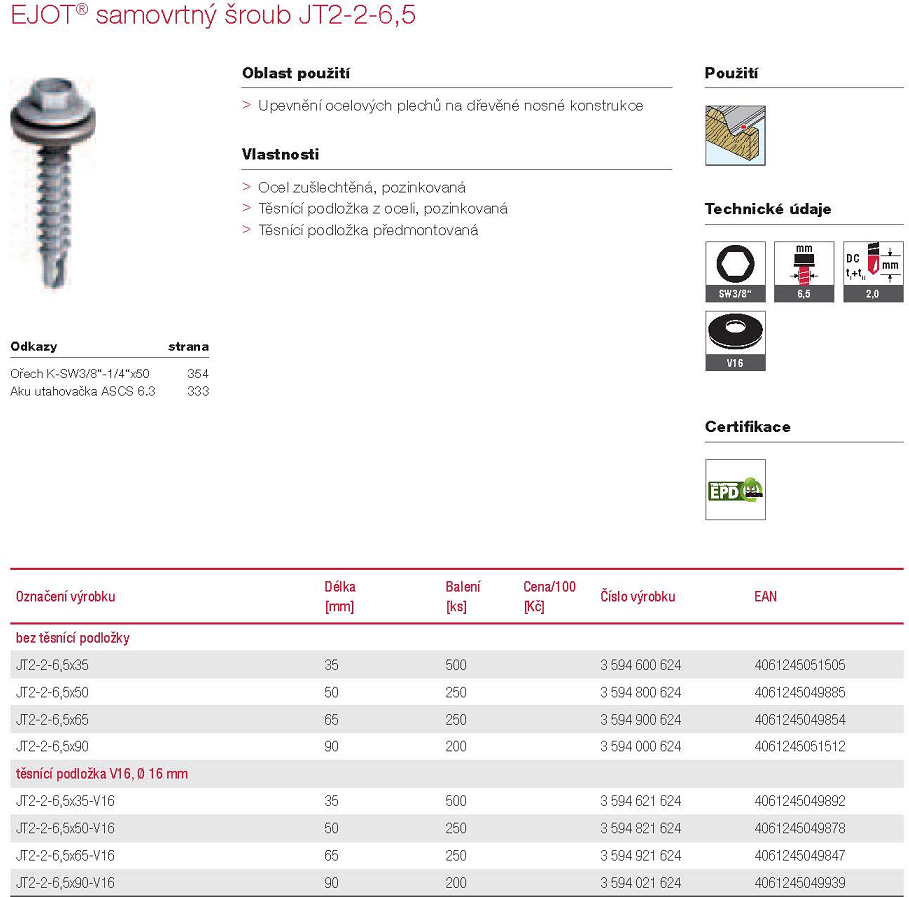The image size is (909, 897).
Task: Click the V16 sealing washer icon
Action: pos(735,340)
